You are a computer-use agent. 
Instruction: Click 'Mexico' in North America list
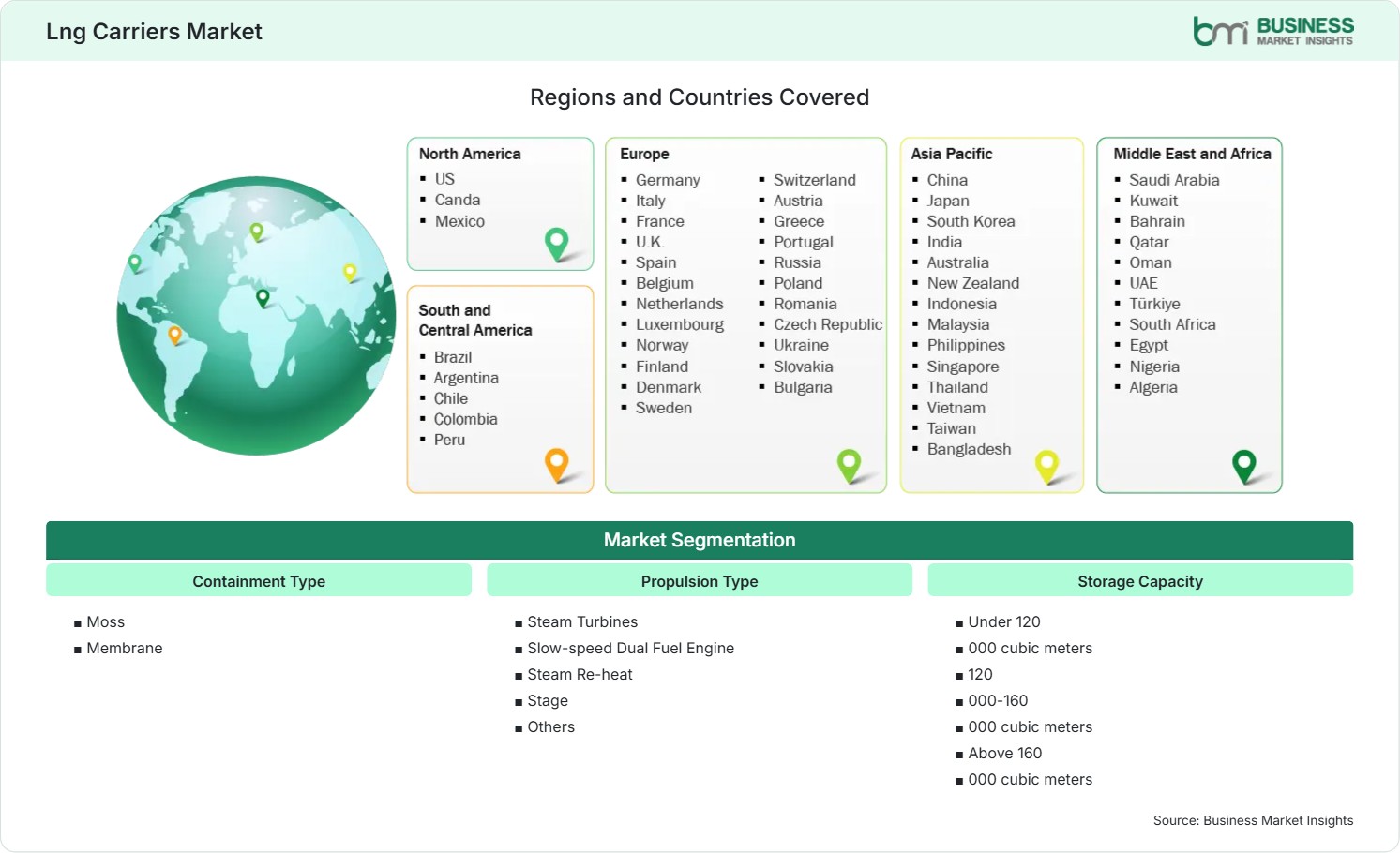pyautogui.click(x=459, y=221)
